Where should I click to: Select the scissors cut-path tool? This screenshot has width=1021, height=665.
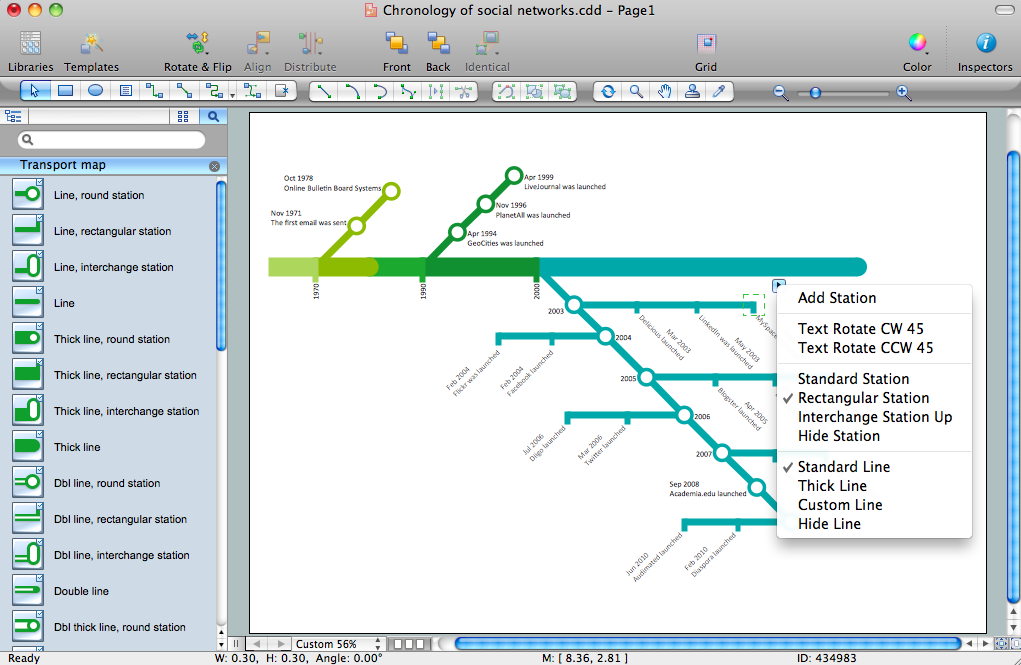coord(464,91)
